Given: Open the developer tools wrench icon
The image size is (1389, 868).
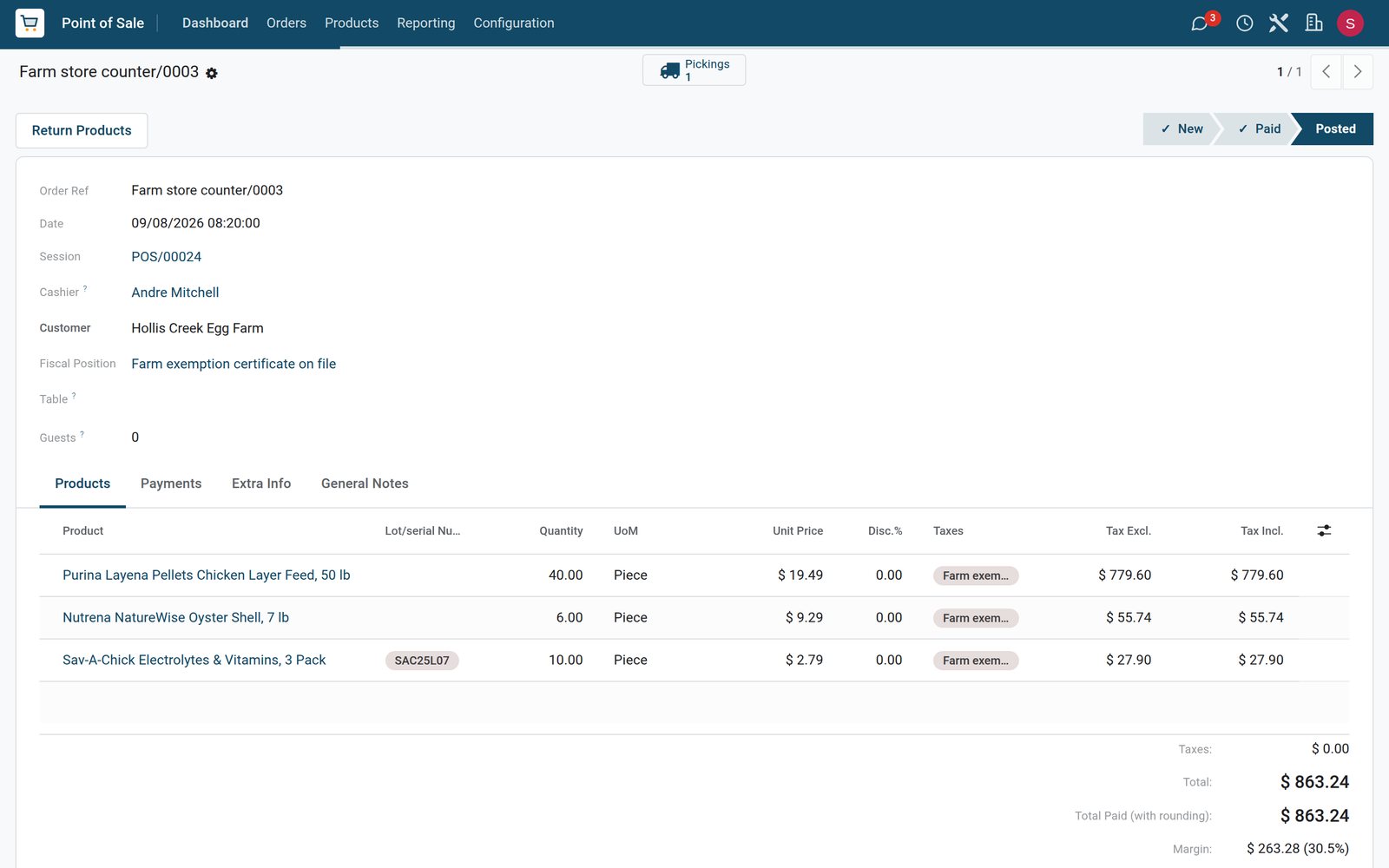Looking at the screenshot, I should pos(1279,23).
